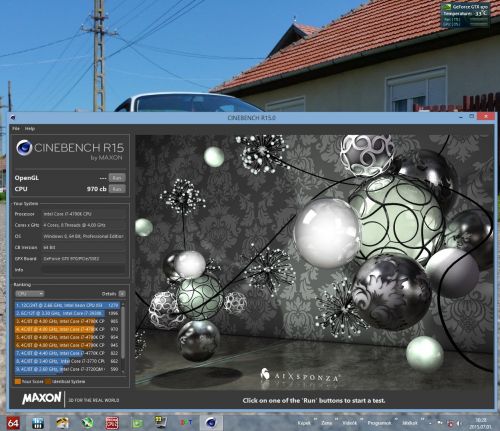Select ranking row 5 scoring 954
Screen dimensions: 500x431
[67, 337]
